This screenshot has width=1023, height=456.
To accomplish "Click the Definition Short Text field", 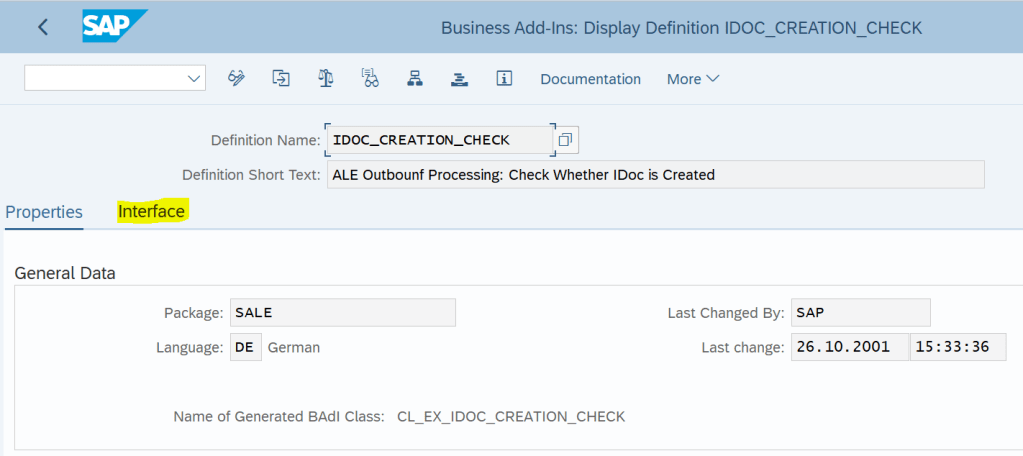I will click(x=655, y=174).
